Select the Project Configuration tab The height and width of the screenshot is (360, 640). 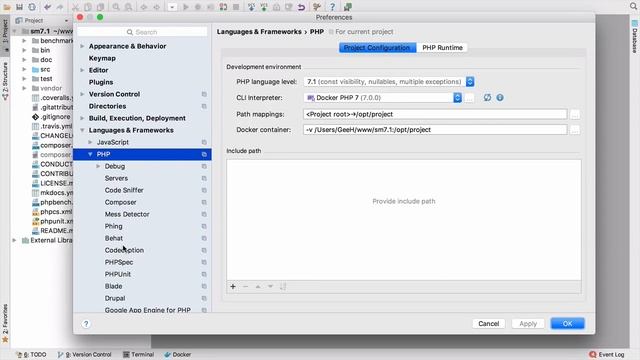pyautogui.click(x=377, y=48)
